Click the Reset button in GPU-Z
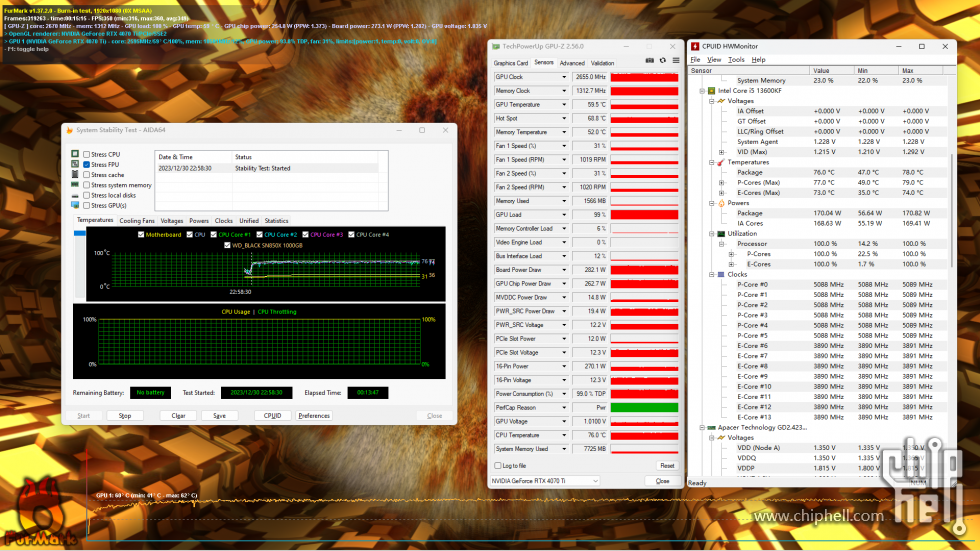980x551 pixels. pyautogui.click(x=667, y=465)
